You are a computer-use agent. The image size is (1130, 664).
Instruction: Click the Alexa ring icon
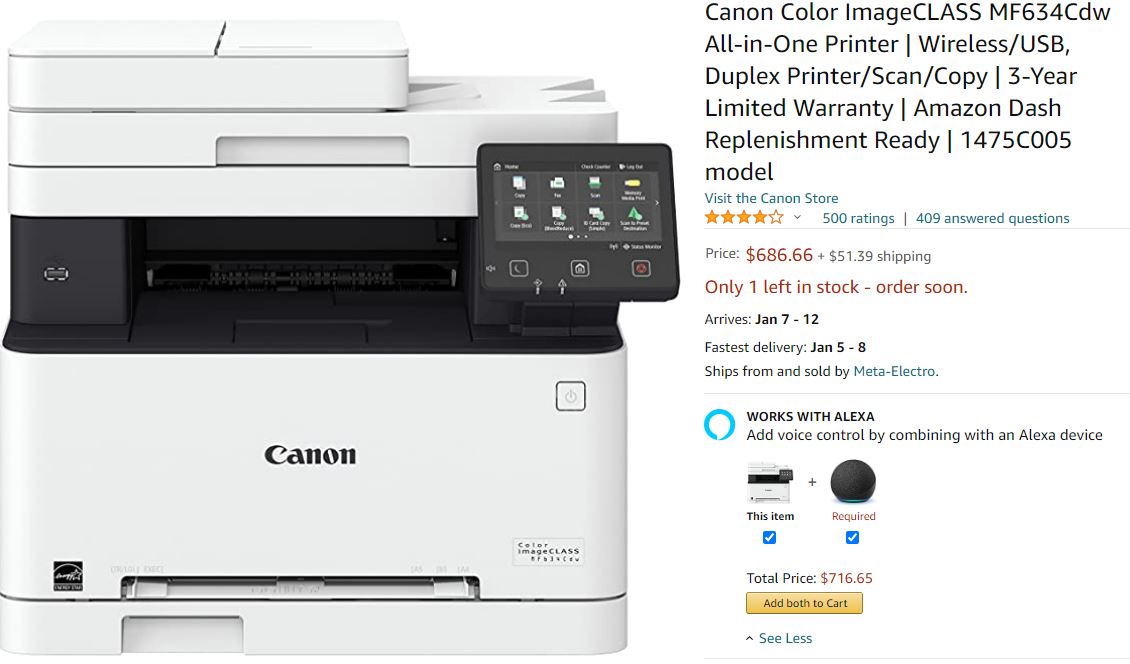[719, 425]
